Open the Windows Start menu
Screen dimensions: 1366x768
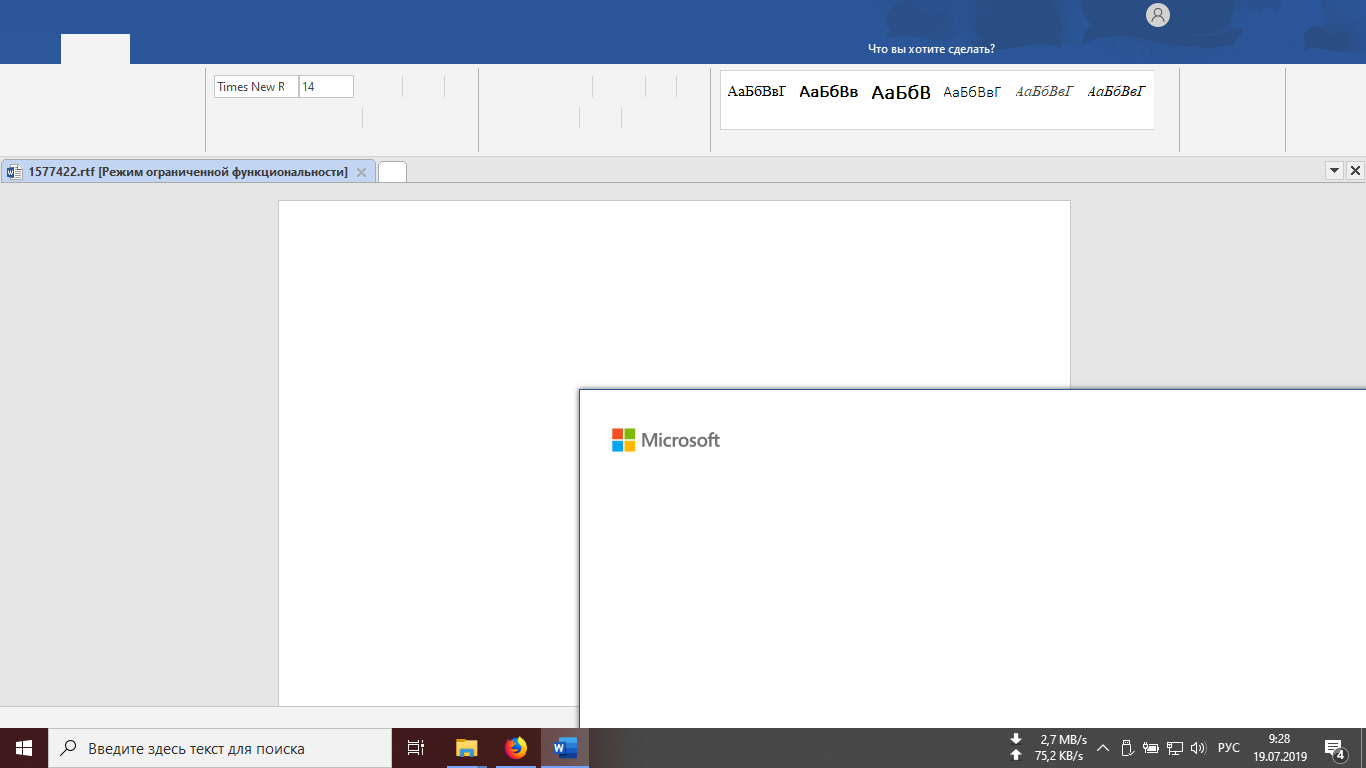(x=24, y=748)
